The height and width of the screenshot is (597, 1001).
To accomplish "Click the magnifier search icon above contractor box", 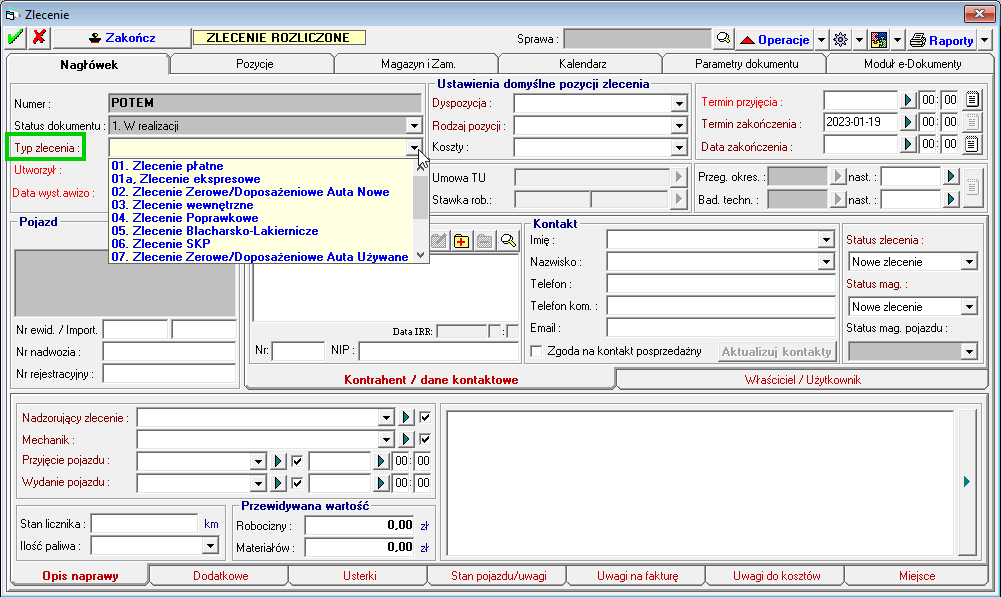I will [x=509, y=240].
